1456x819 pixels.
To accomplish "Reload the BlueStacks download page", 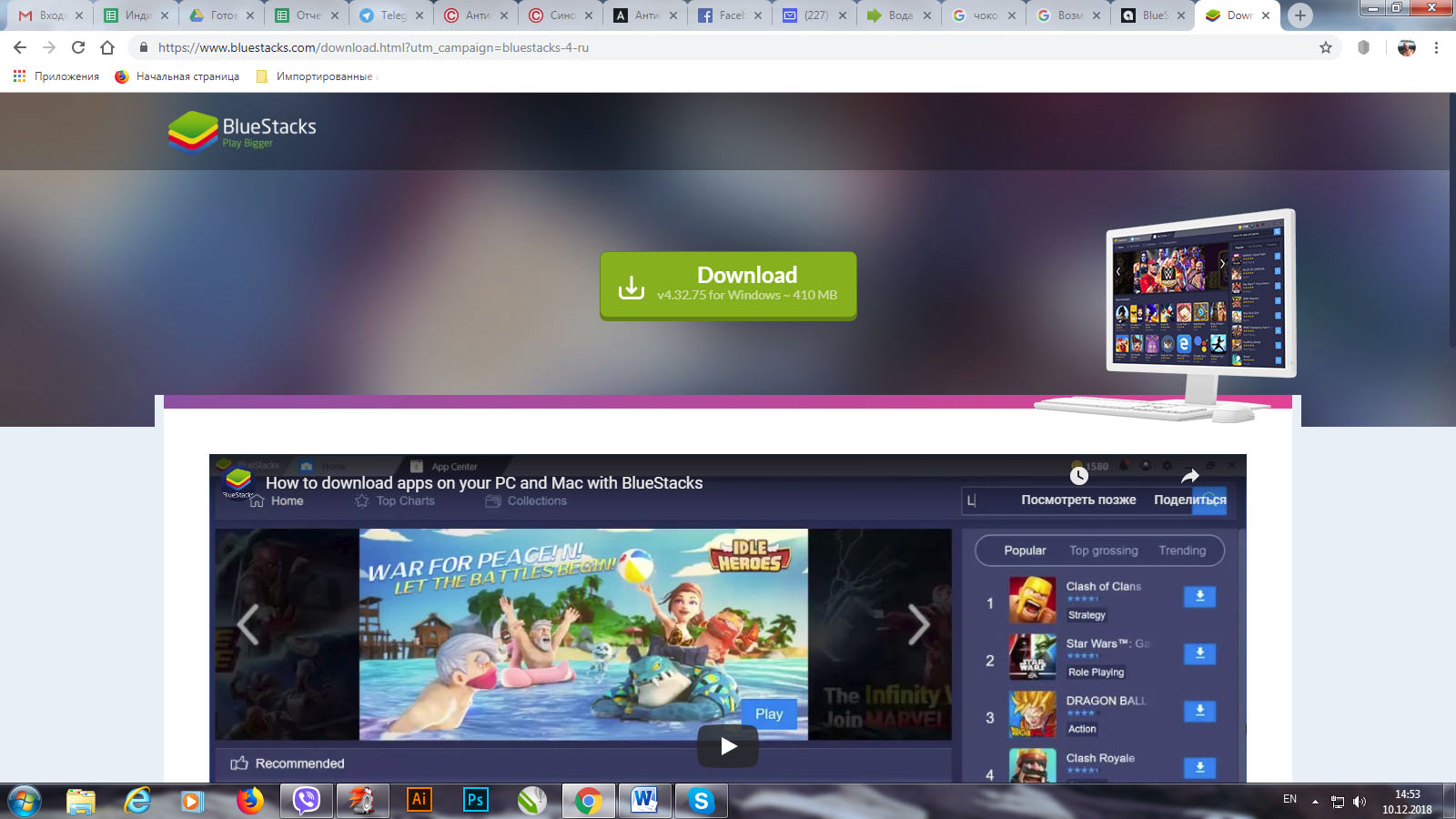I will pos(78,47).
